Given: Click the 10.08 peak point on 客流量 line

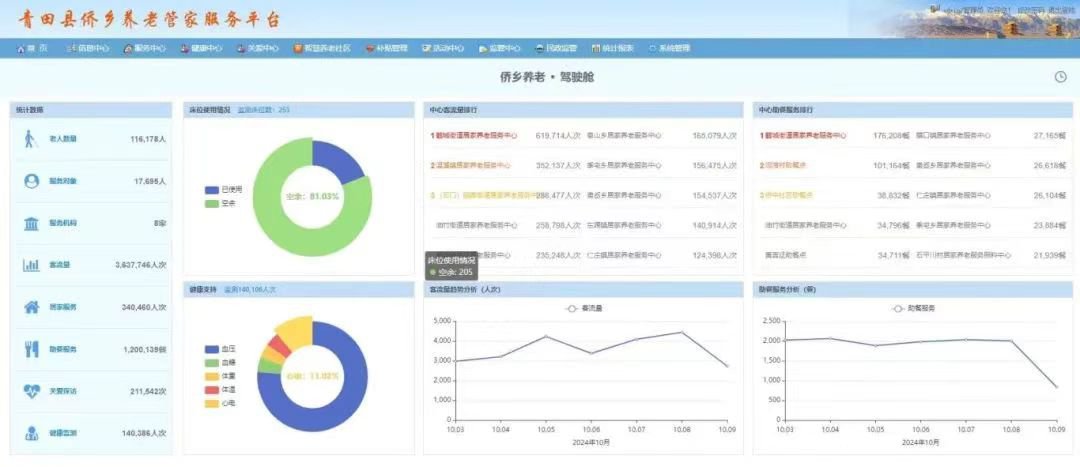Looking at the screenshot, I should pyautogui.click(x=681, y=332).
